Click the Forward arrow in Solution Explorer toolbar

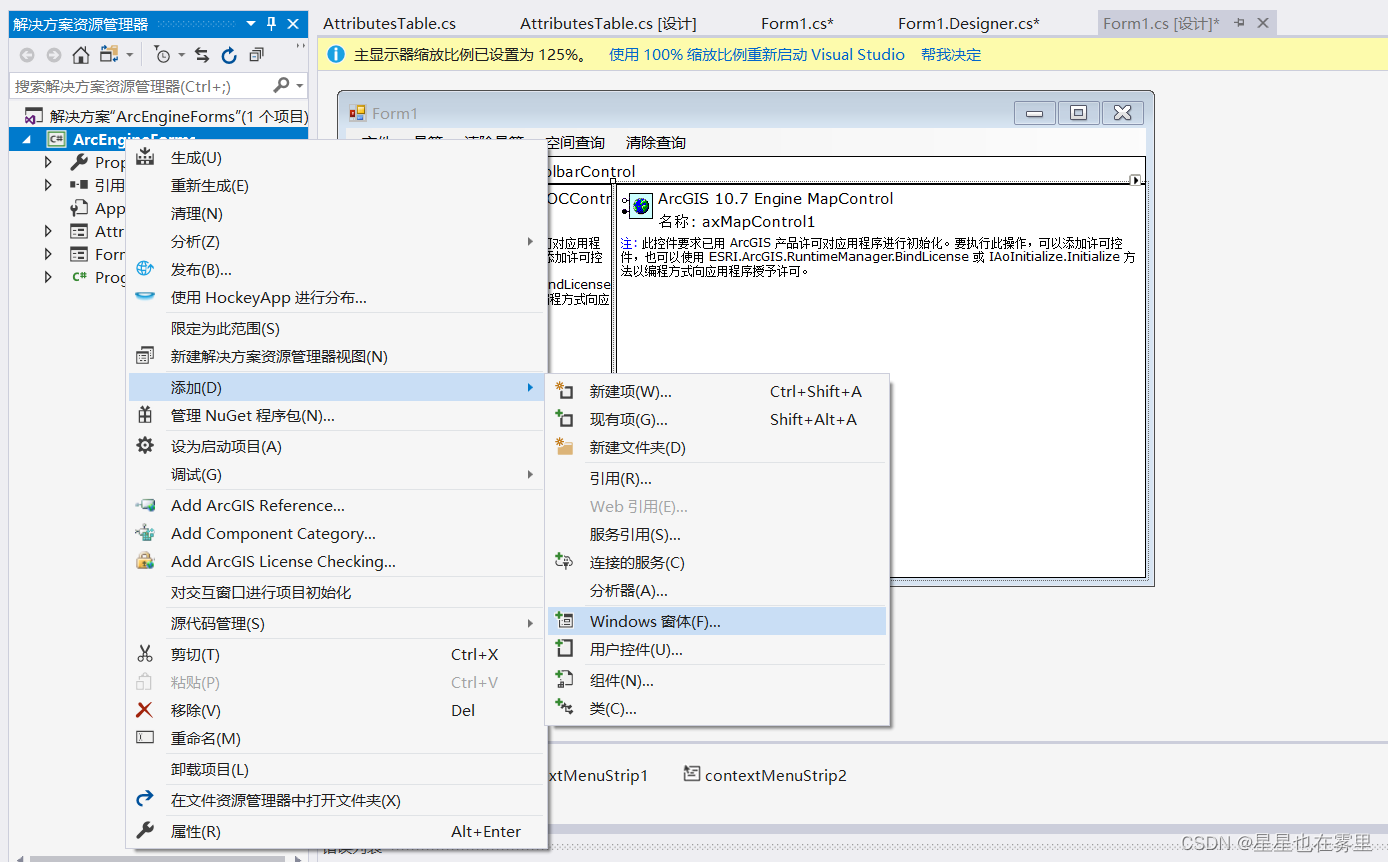53,55
